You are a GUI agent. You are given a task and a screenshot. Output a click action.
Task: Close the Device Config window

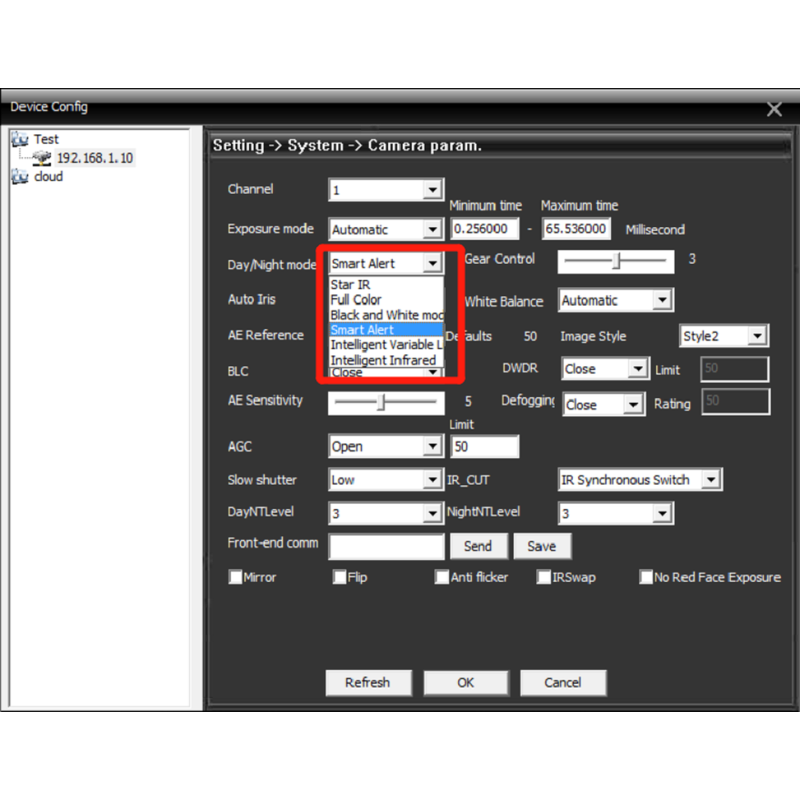773,109
